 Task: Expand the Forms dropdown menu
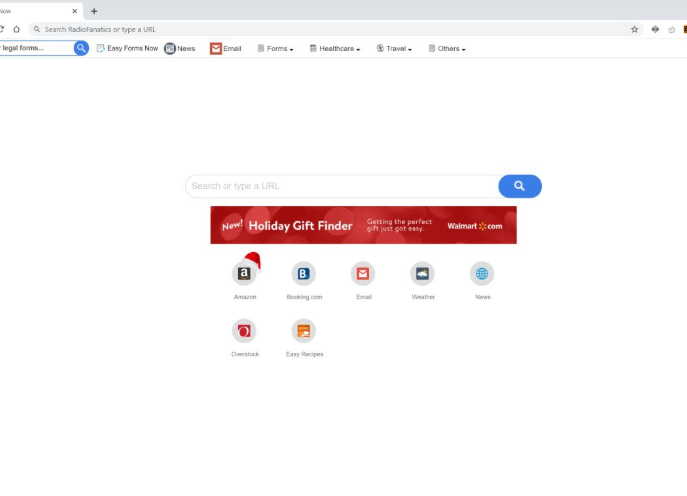[x=275, y=48]
